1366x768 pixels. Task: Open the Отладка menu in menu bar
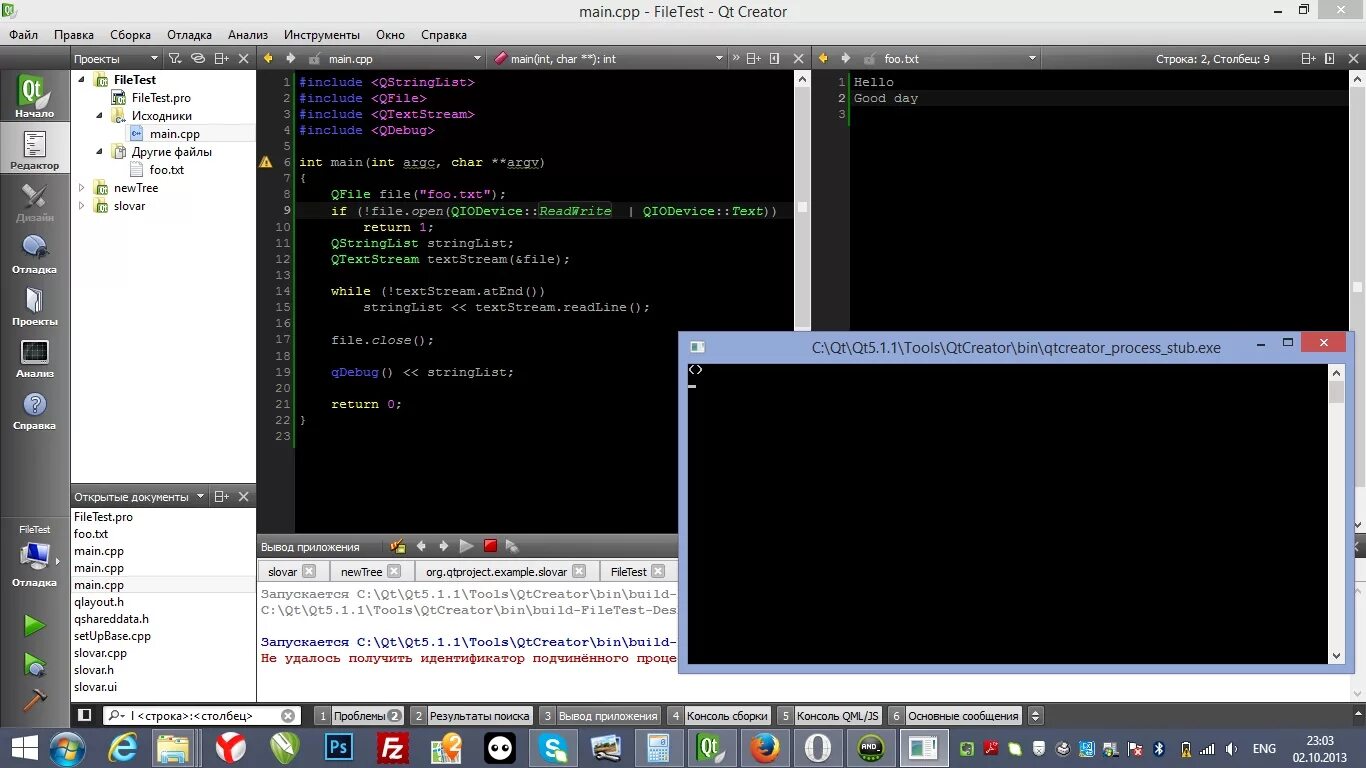[x=189, y=34]
